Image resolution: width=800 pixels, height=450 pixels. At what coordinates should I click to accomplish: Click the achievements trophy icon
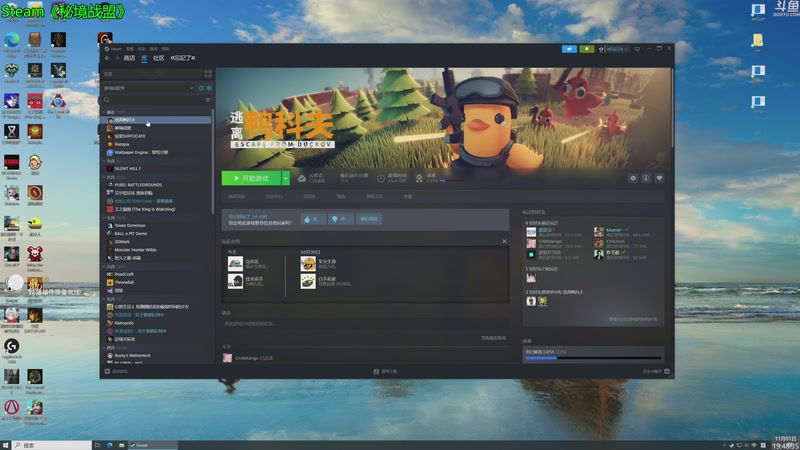point(419,178)
